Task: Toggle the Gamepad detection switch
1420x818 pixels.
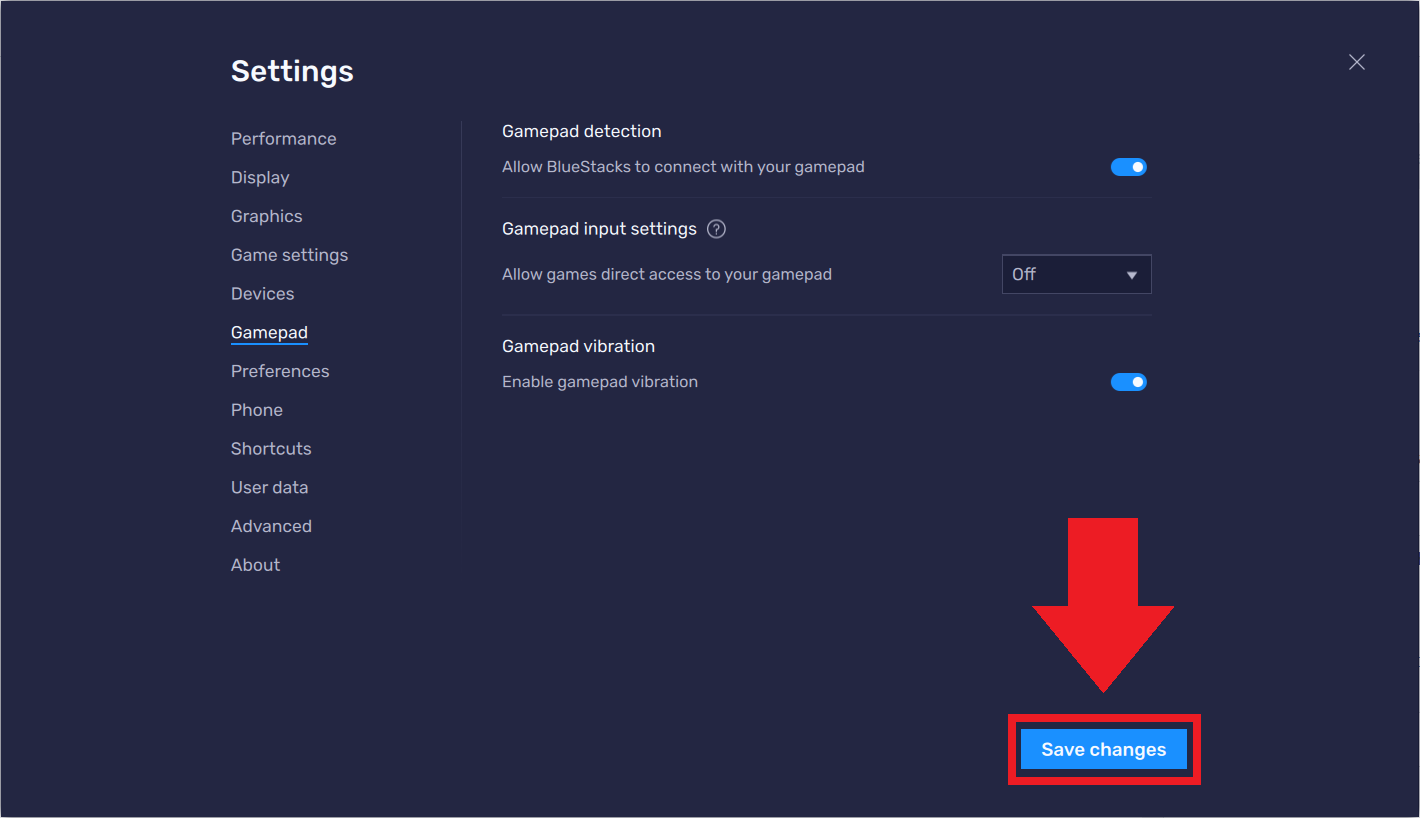Action: 1129,167
